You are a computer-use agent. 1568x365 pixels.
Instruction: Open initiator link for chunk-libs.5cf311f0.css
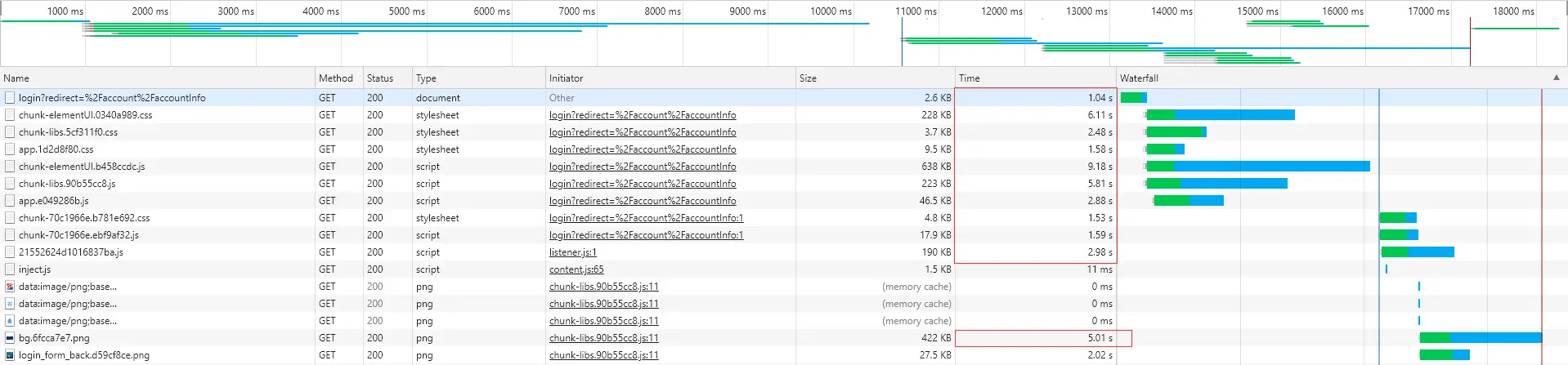643,132
